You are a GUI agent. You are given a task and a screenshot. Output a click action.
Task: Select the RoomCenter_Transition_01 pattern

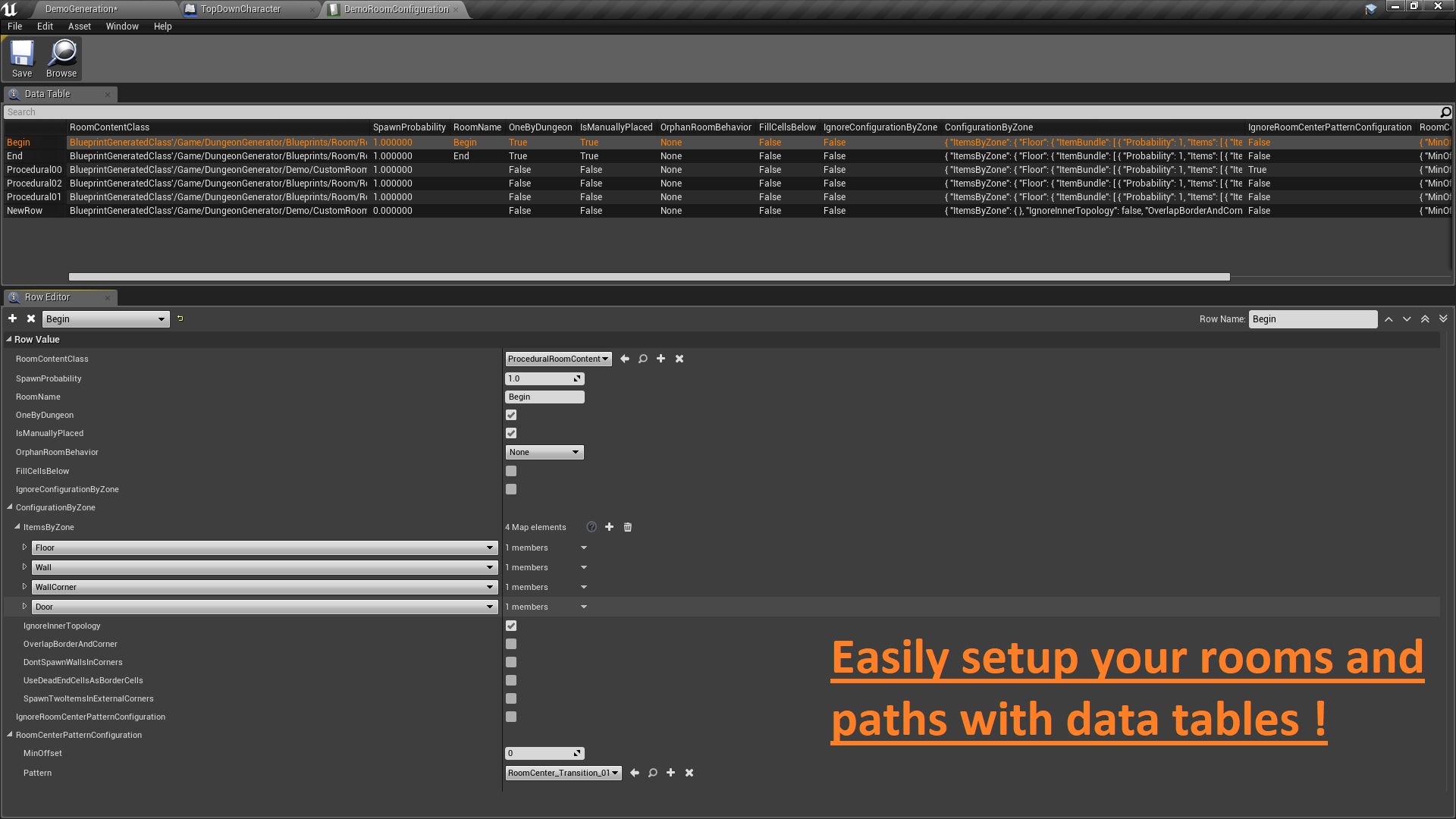[563, 773]
